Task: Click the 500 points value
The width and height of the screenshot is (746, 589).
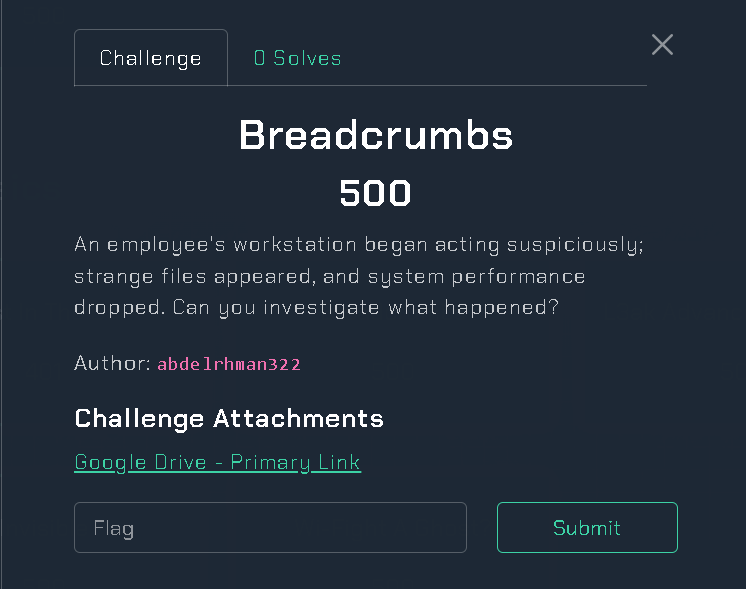Action: click(375, 193)
